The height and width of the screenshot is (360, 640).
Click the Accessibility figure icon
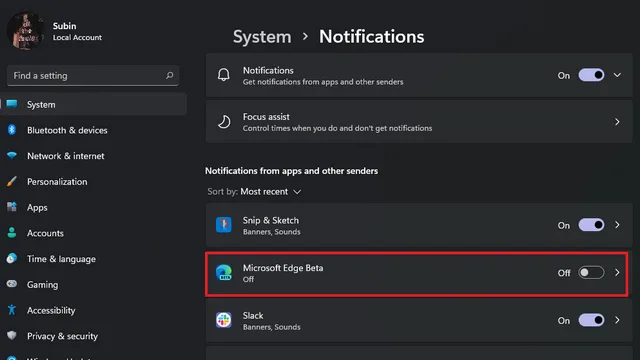12,310
